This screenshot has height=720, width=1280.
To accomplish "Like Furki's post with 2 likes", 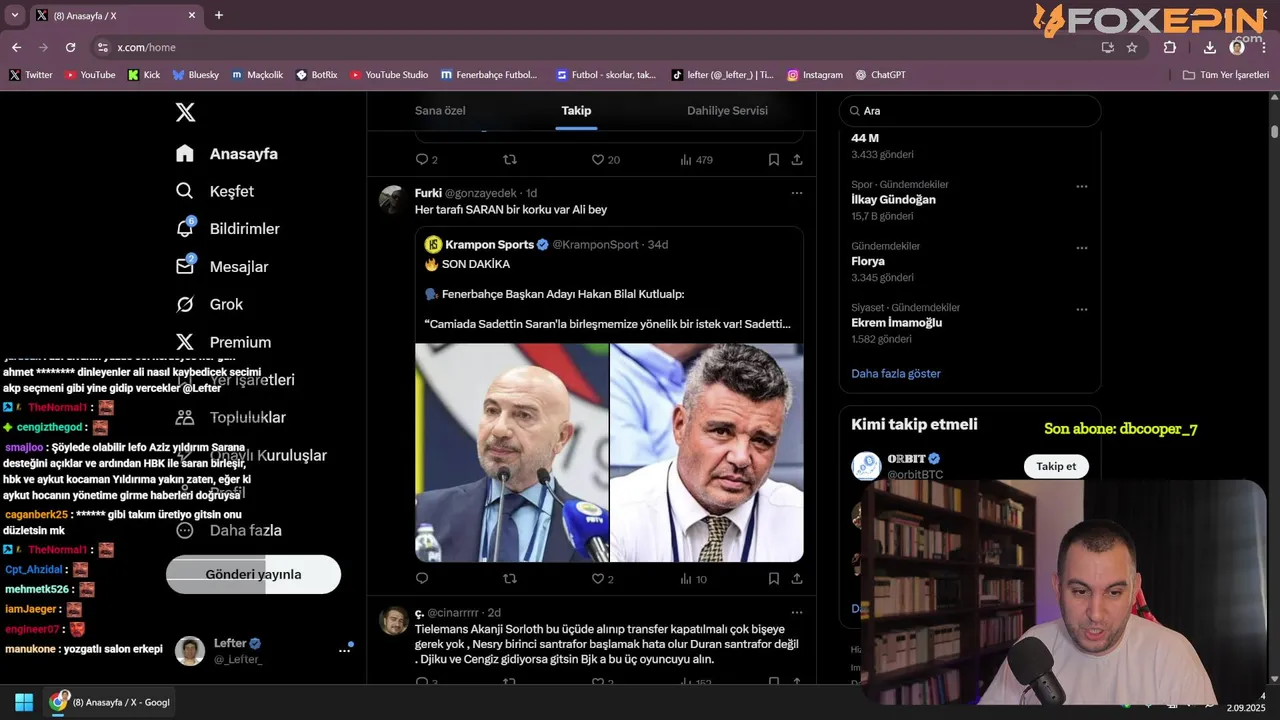I will 602,578.
